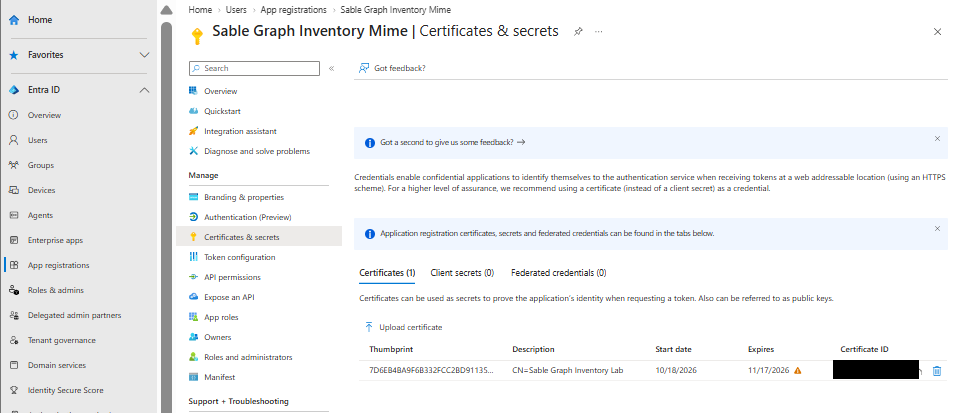Click the Upload certificate arrow icon
The height and width of the screenshot is (413, 958).
click(368, 327)
